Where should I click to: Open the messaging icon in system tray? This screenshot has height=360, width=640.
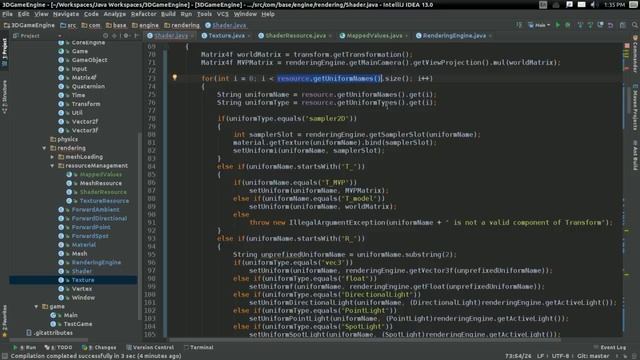coord(569,4)
